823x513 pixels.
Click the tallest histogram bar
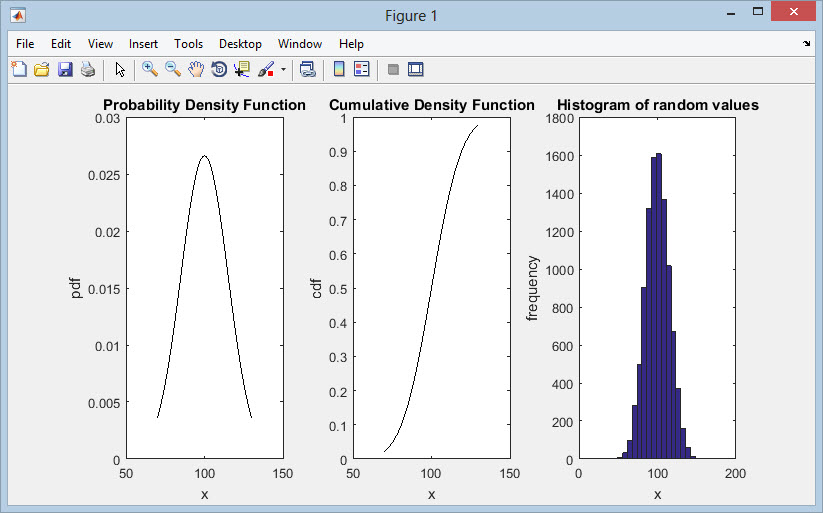[x=659, y=306]
